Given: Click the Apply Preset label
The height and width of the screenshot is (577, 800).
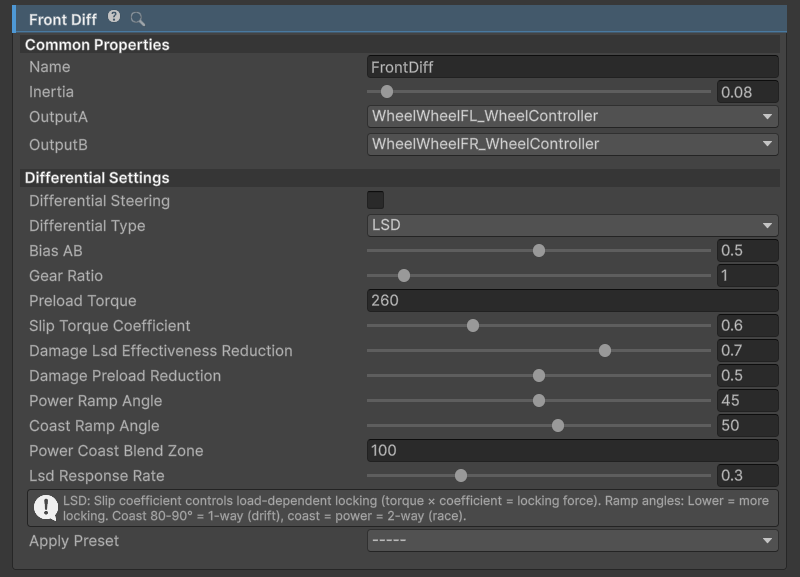Looking at the screenshot, I should tap(74, 541).
